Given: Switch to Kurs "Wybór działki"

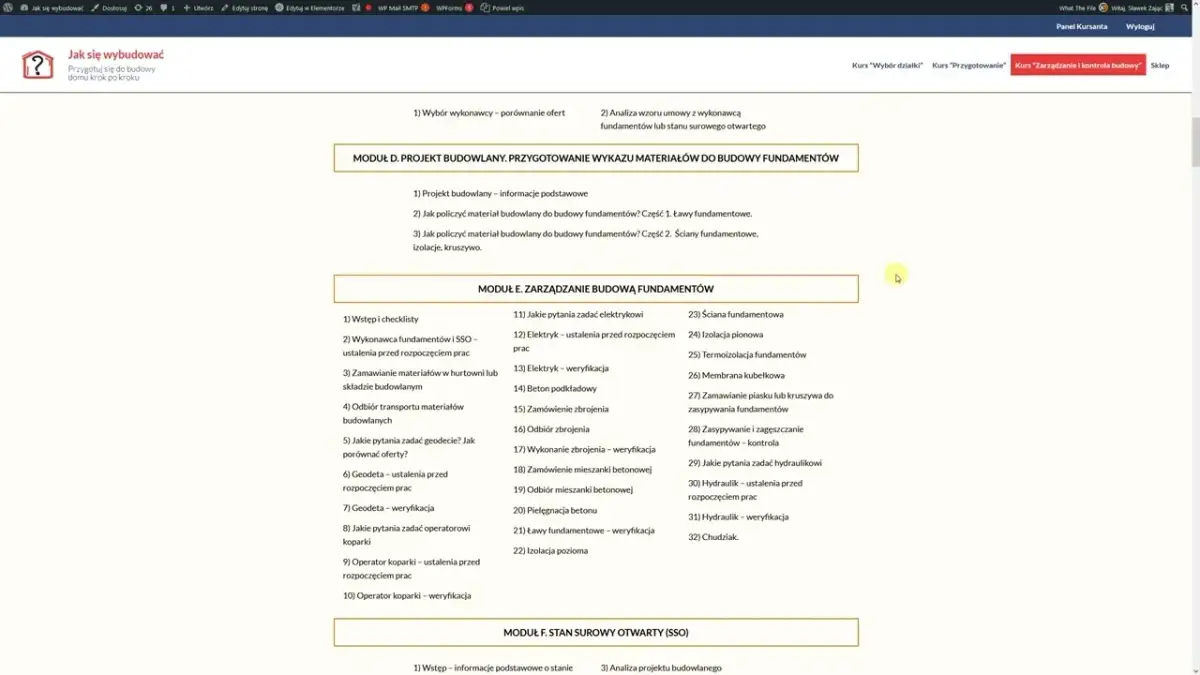Looking at the screenshot, I should (x=888, y=63).
